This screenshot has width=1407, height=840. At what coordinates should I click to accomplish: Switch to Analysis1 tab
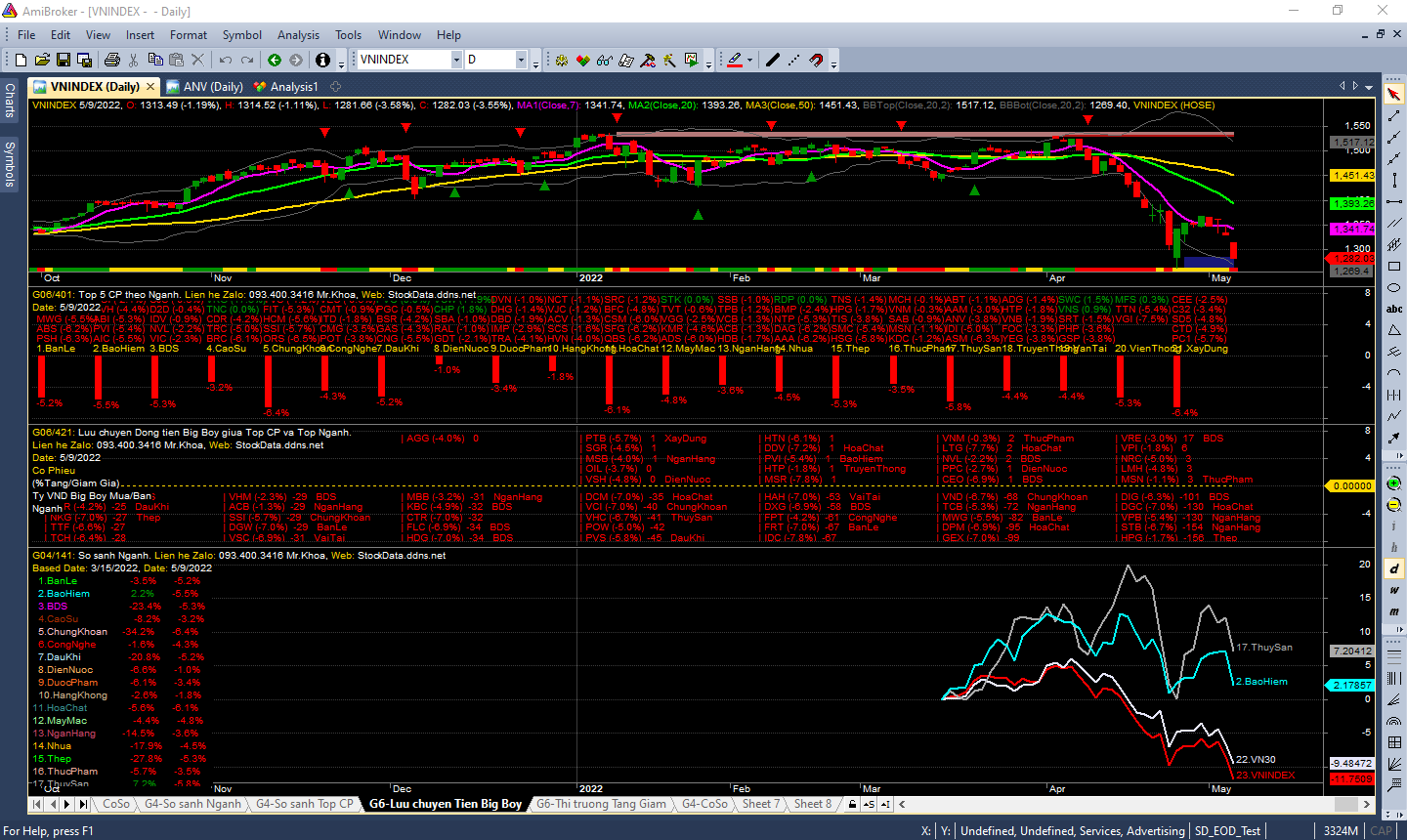[x=286, y=87]
